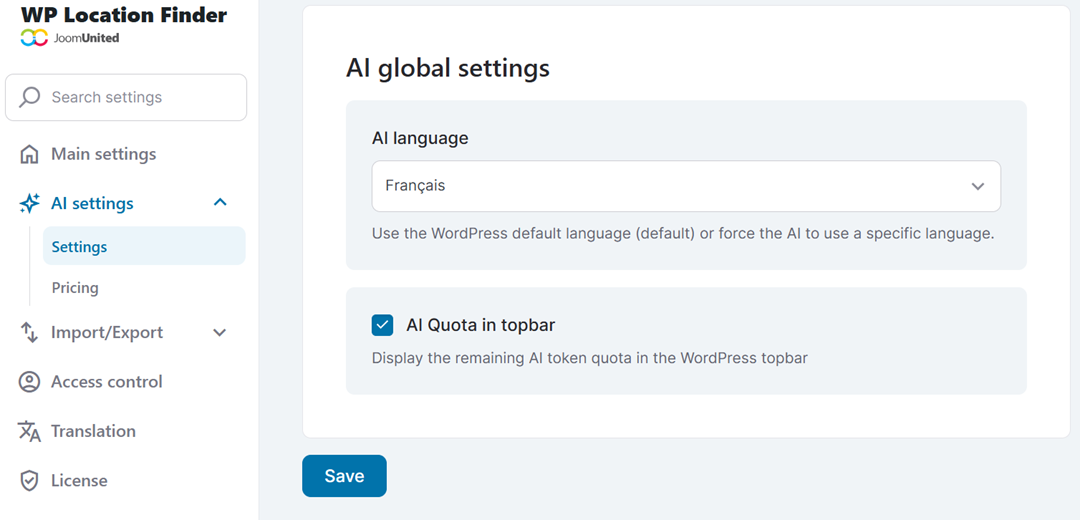This screenshot has width=1080, height=520.
Task: Click the AI language dropdown arrow
Action: click(x=977, y=186)
